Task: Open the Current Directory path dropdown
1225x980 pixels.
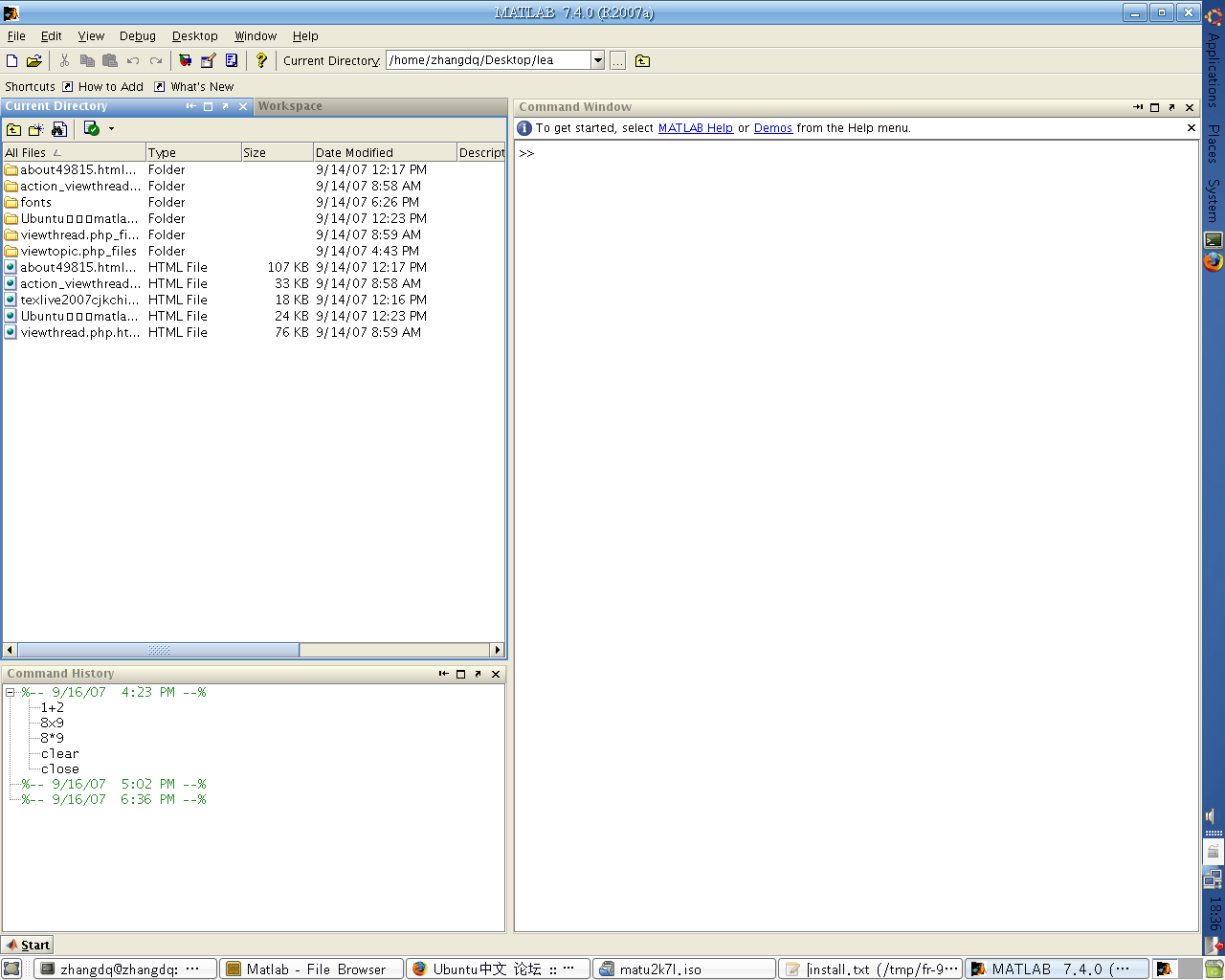Action: click(x=598, y=60)
